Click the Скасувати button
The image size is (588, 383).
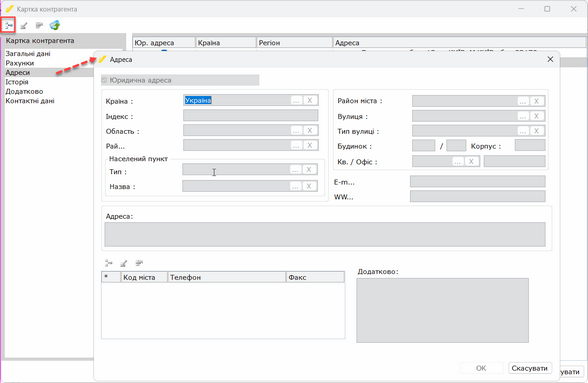(530, 368)
